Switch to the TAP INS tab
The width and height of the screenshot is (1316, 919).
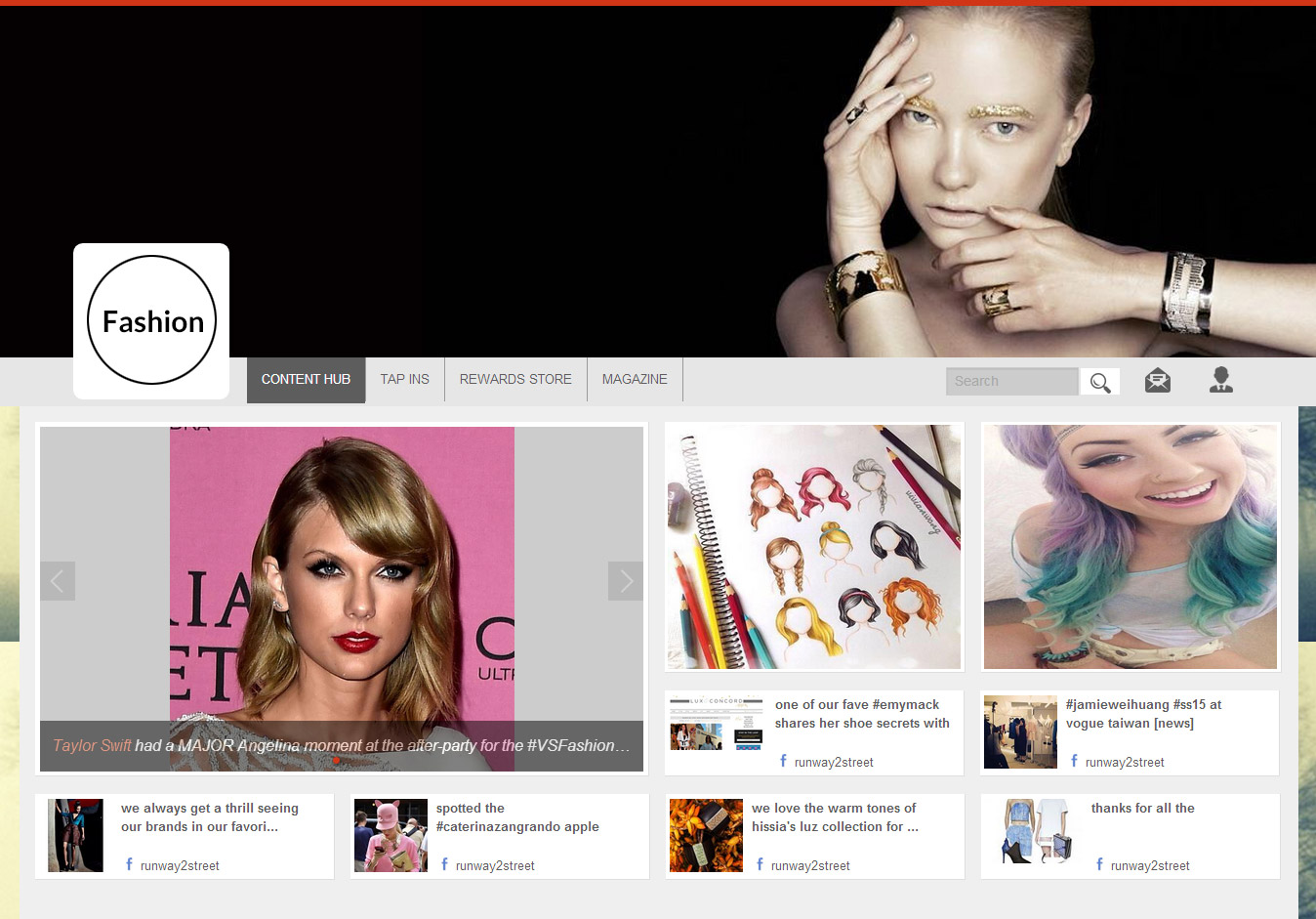pyautogui.click(x=404, y=380)
